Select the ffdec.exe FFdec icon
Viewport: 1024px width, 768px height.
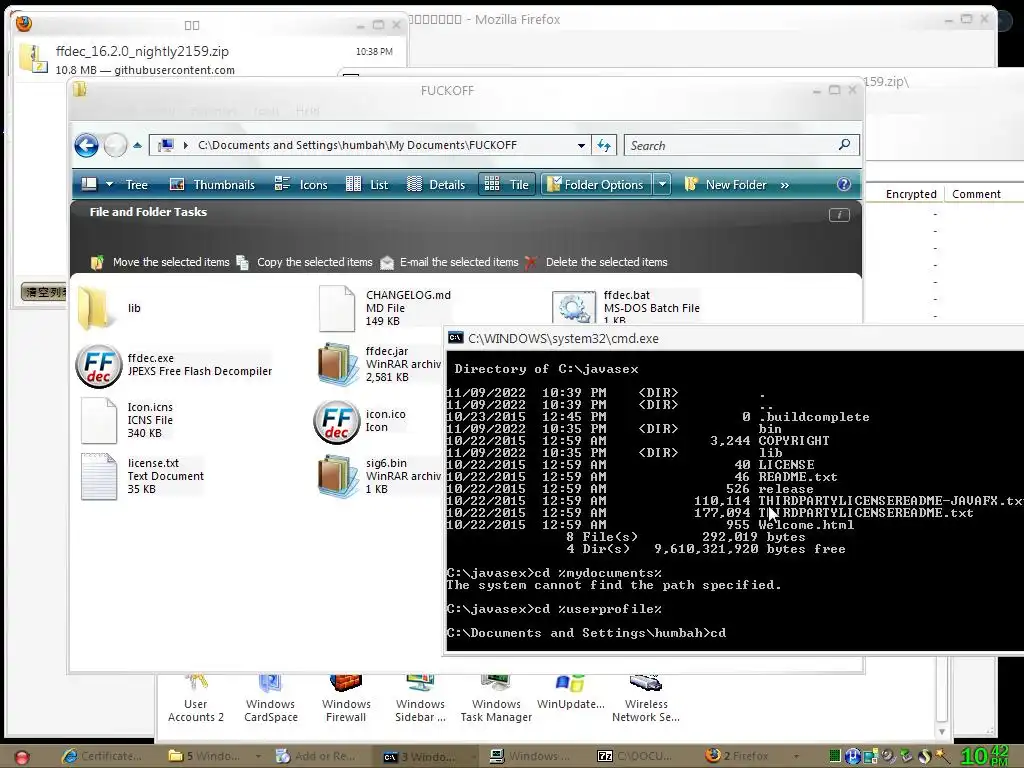[99, 366]
